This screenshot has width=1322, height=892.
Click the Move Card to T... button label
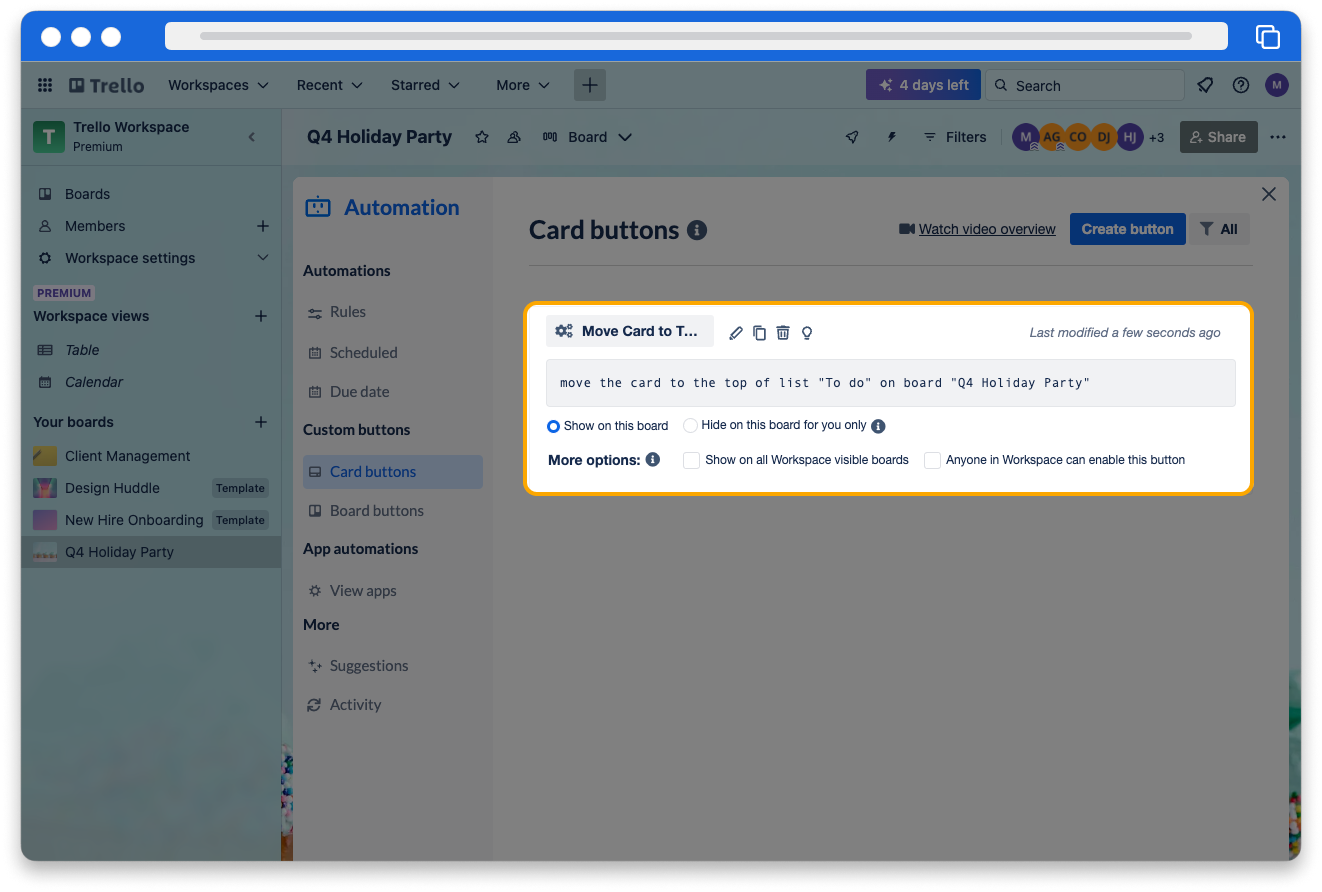pos(630,331)
